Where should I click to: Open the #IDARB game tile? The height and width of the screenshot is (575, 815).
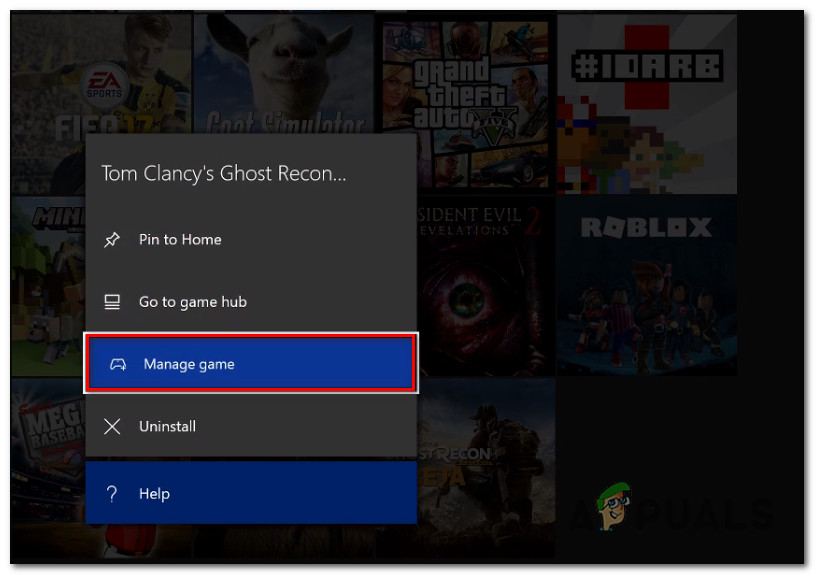pos(647,104)
